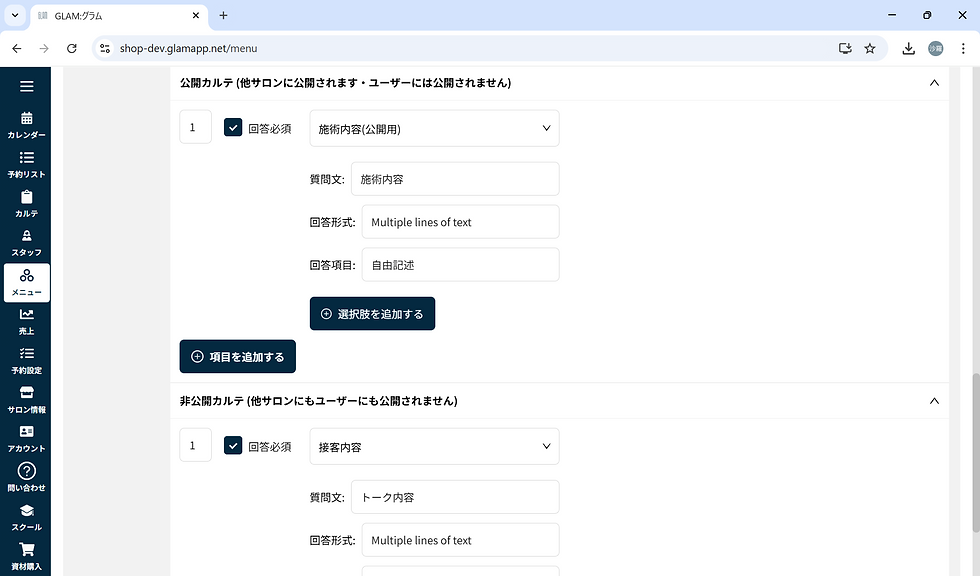
Task: Open the アカウント account section
Action: pos(26,439)
